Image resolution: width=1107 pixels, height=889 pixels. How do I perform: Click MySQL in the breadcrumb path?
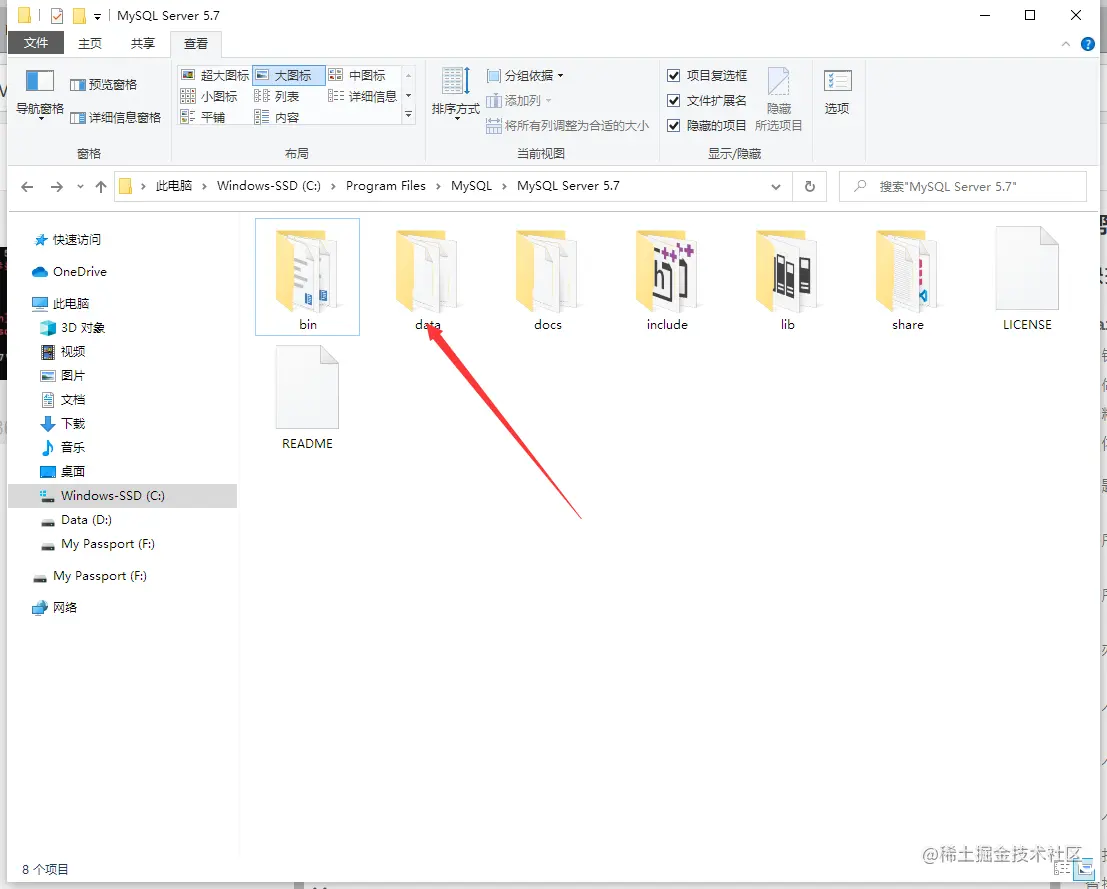click(x=470, y=185)
